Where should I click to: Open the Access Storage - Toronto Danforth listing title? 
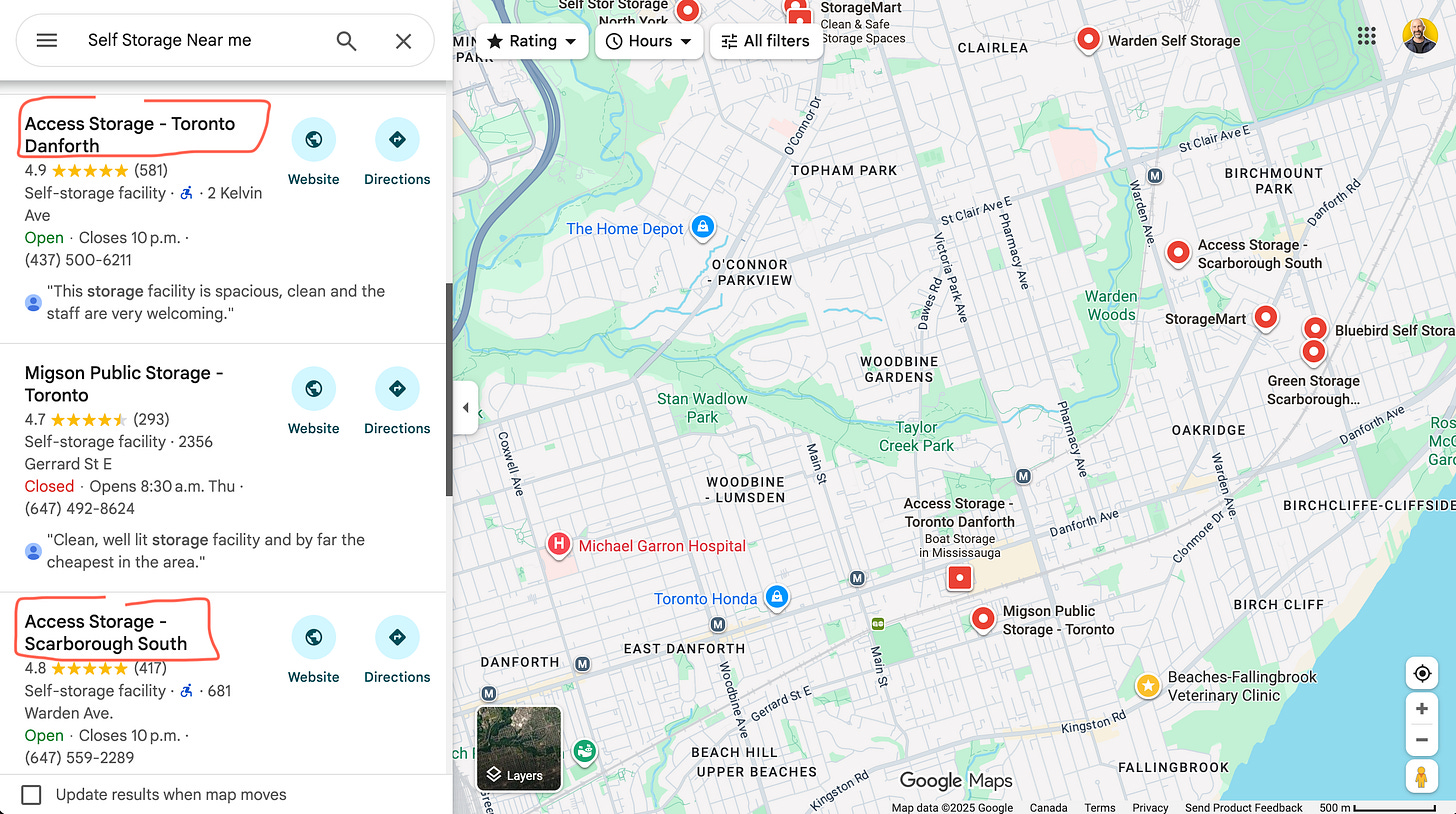130,134
